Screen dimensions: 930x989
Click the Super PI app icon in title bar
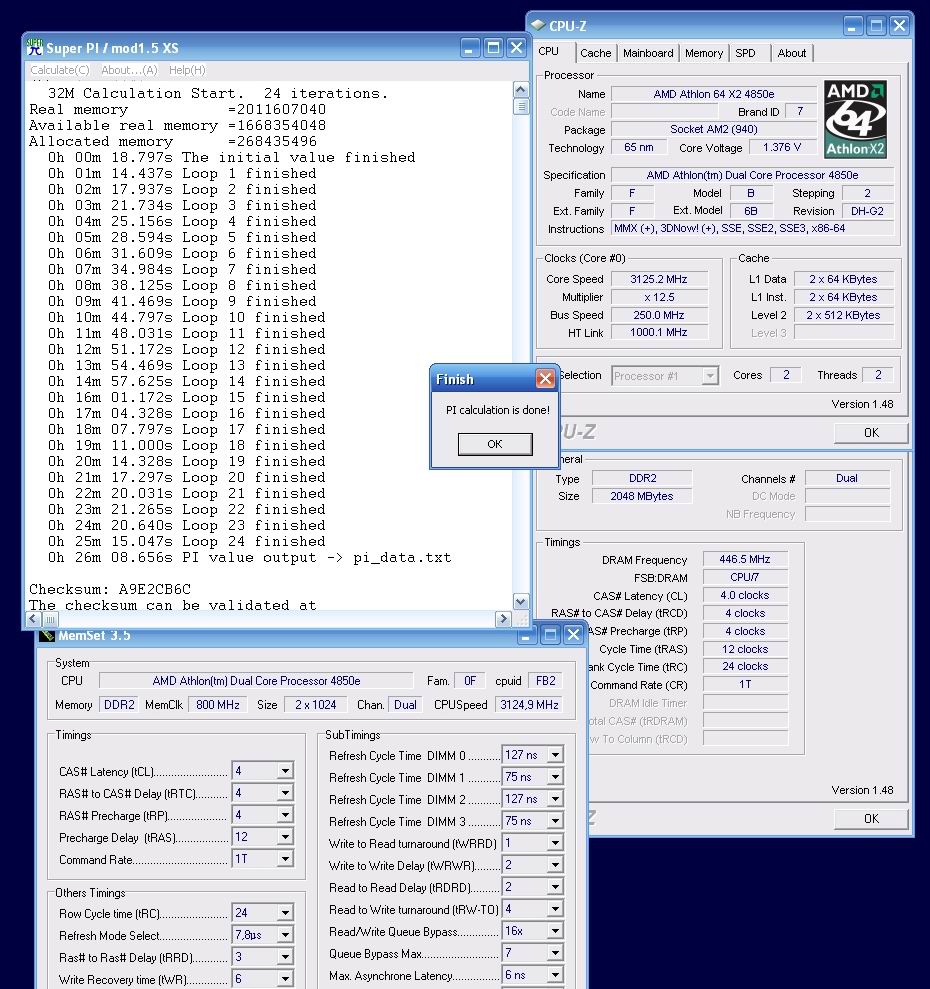[x=35, y=47]
